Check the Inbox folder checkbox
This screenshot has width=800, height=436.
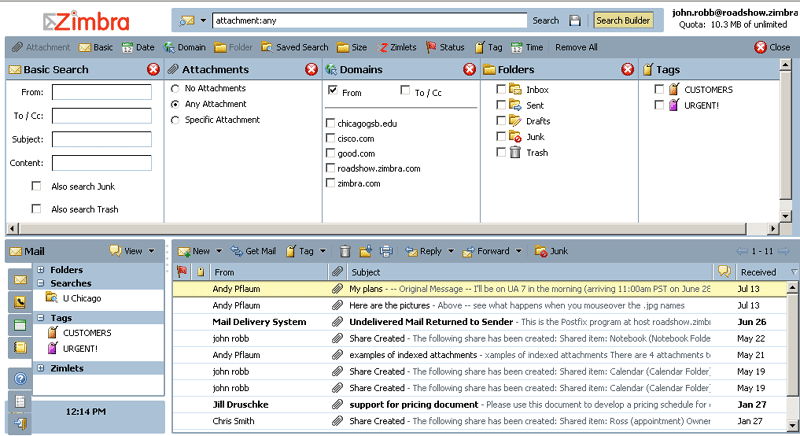click(501, 89)
